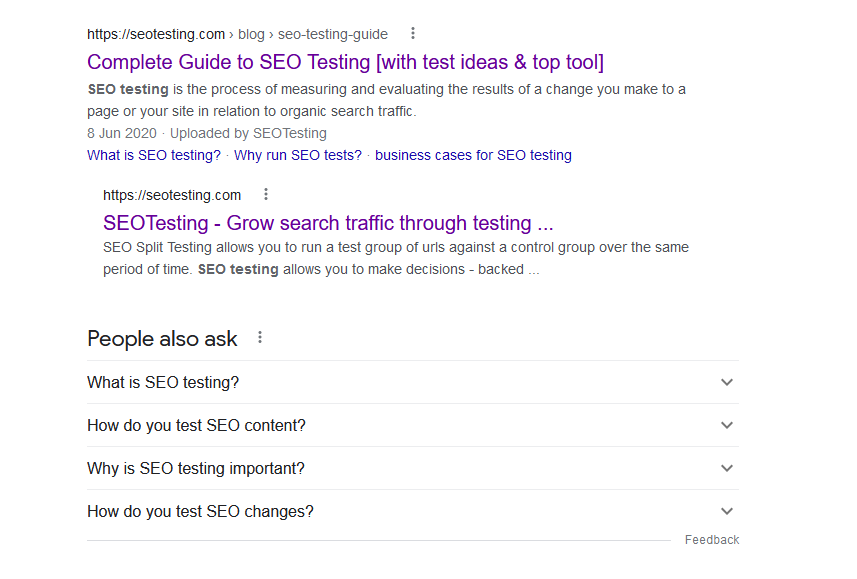Open the Complete Guide to SEO Testing result
857x579 pixels.
pos(345,62)
